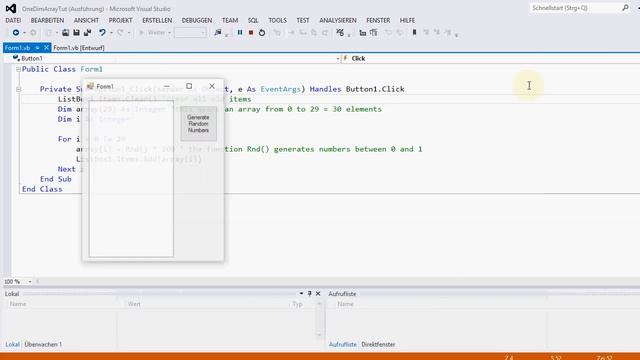
Task: Open the TEST menu
Action: point(303,20)
